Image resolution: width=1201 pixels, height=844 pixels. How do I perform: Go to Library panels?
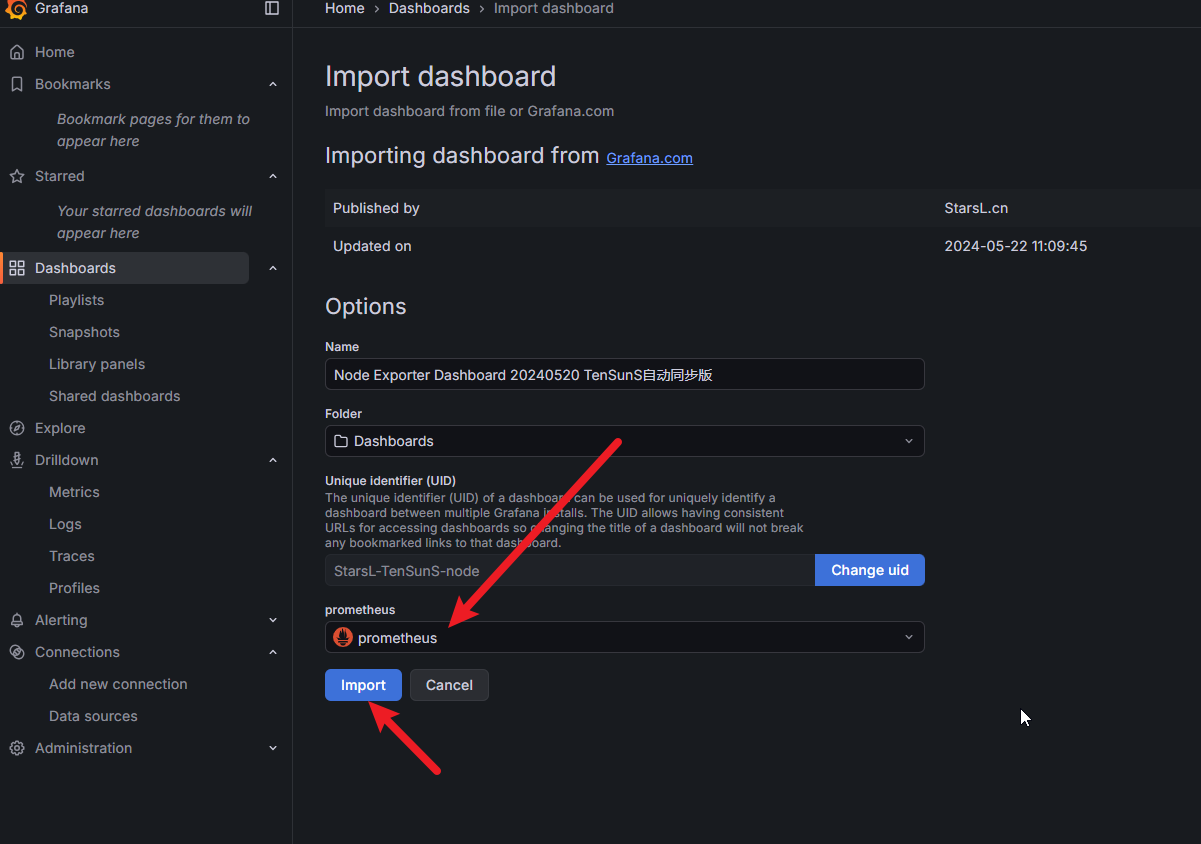click(x=97, y=364)
